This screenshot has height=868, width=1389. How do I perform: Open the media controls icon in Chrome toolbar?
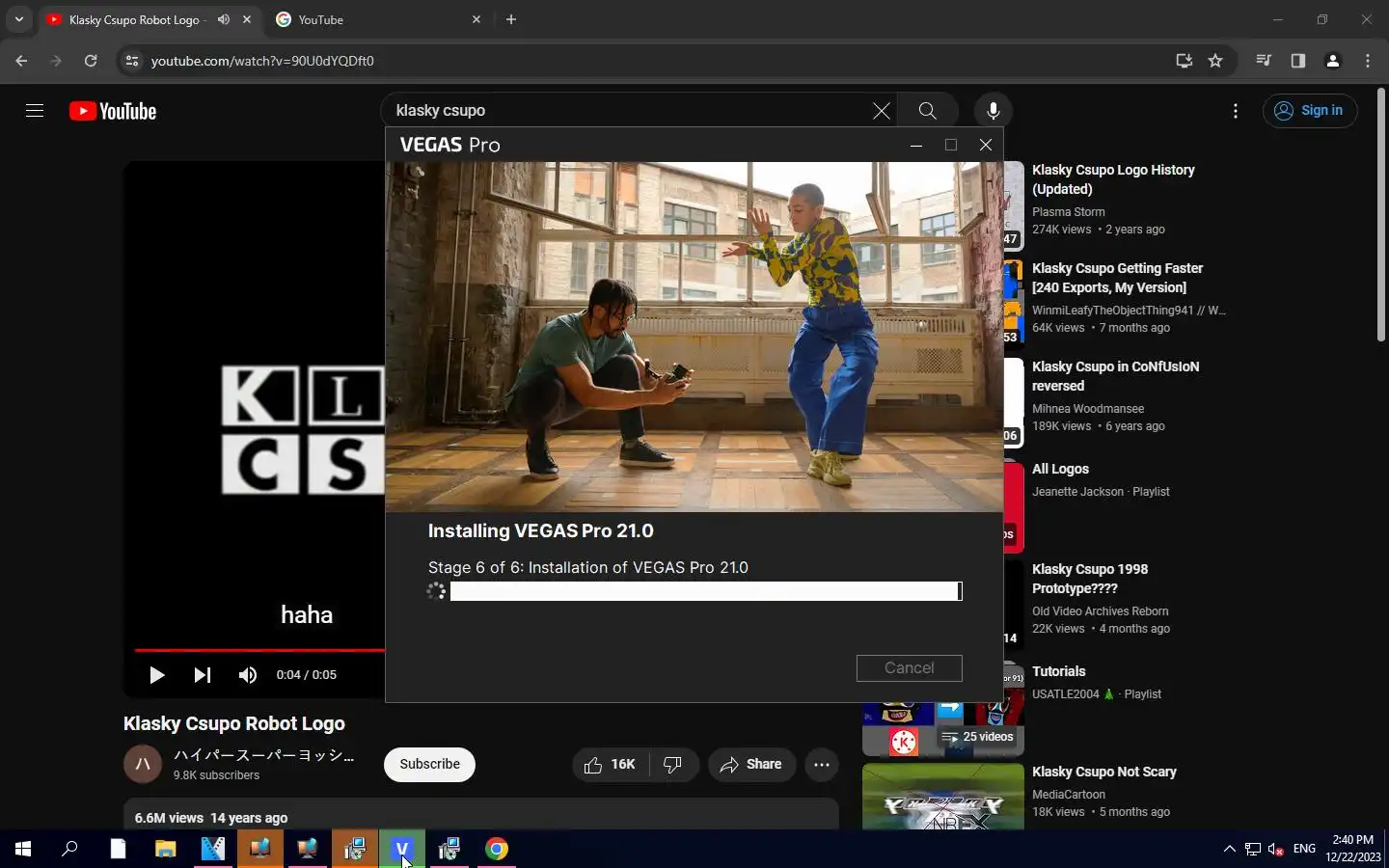click(1264, 61)
